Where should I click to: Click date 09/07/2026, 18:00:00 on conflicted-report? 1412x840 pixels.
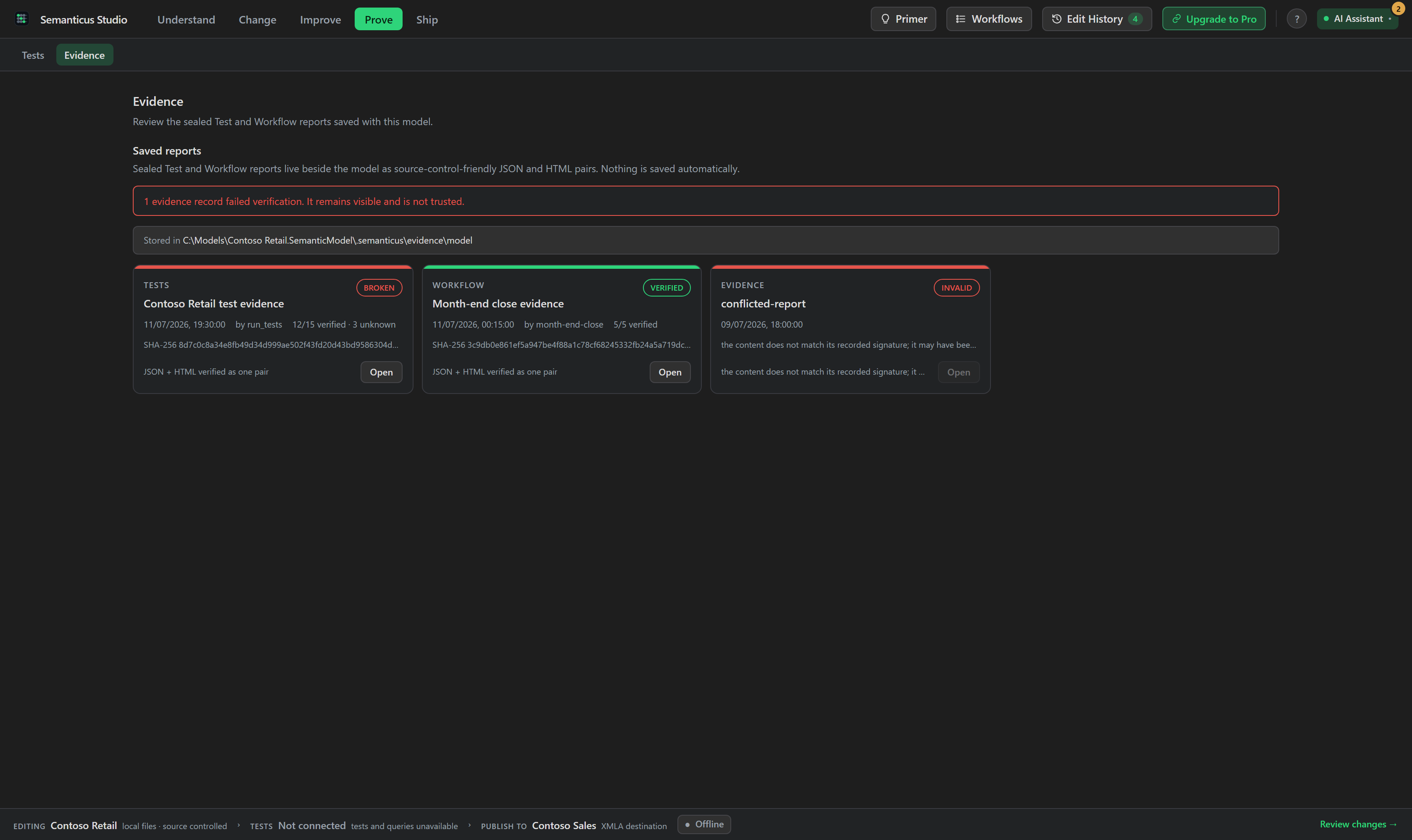click(762, 324)
